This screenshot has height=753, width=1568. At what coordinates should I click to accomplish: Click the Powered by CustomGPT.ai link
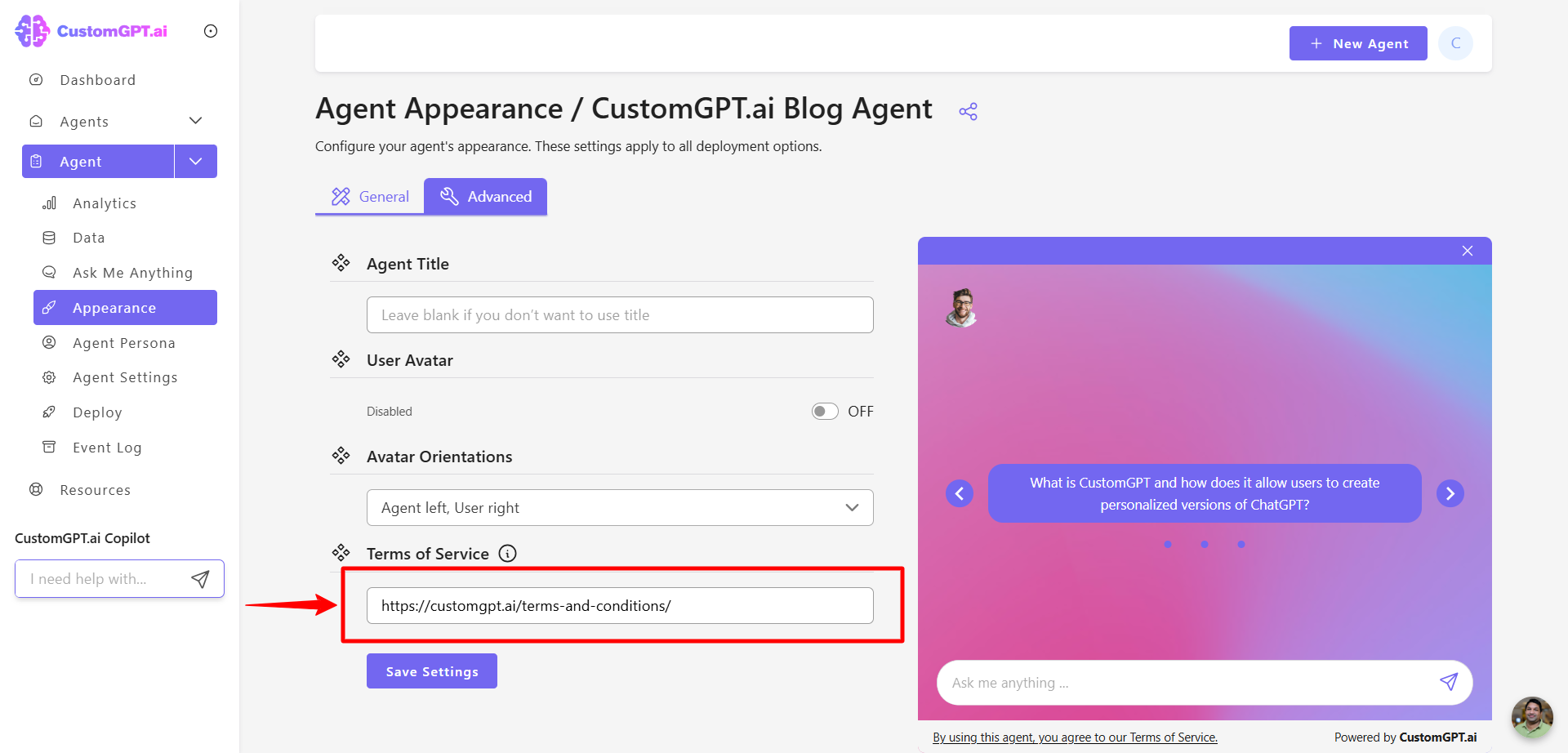[1405, 737]
